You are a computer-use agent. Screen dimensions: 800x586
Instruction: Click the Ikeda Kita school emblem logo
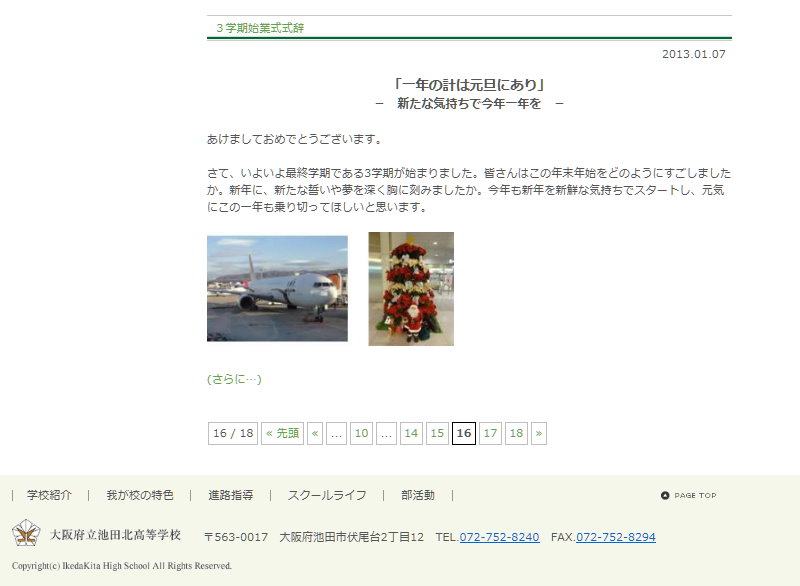pos(26,533)
